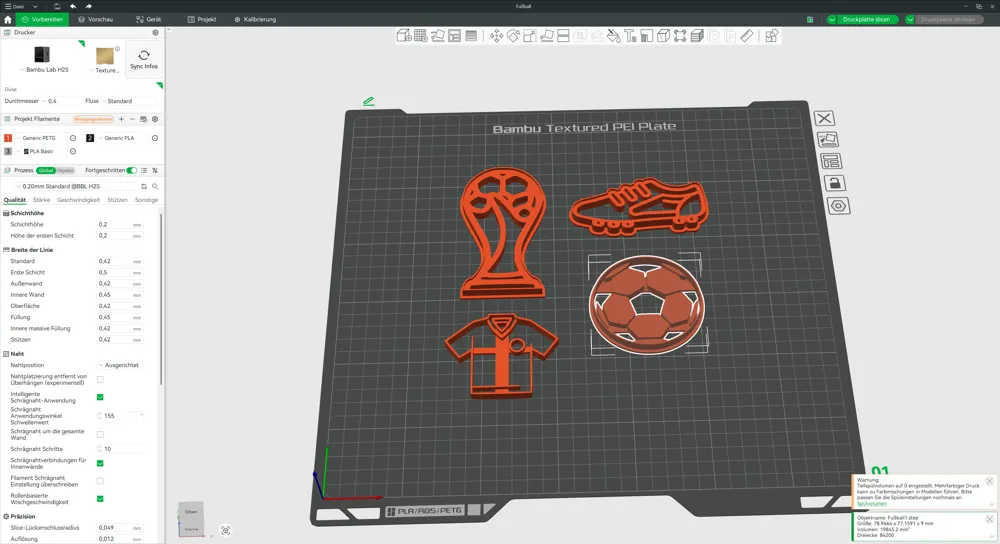This screenshot has width=1000, height=544.
Task: Uncheck Schrägnahtverbindungen für Innenwände
Action: point(100,464)
